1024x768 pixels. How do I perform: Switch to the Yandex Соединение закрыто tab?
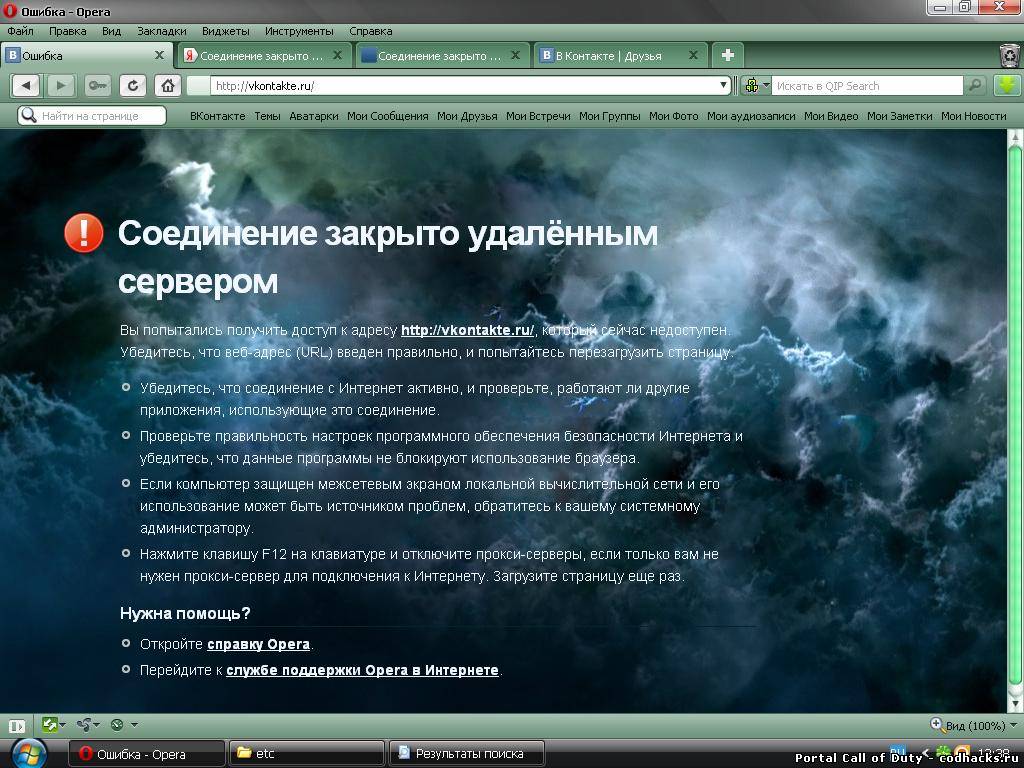click(x=264, y=56)
